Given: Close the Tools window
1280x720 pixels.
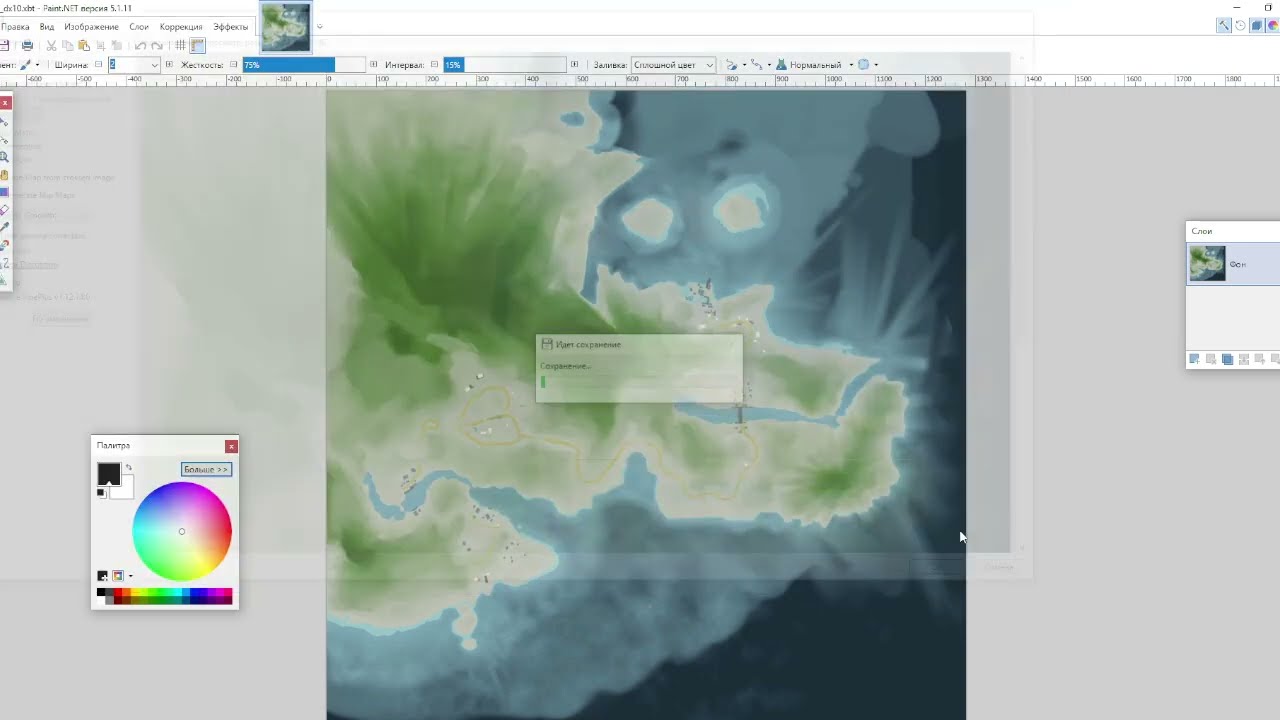Looking at the screenshot, I should point(5,103).
